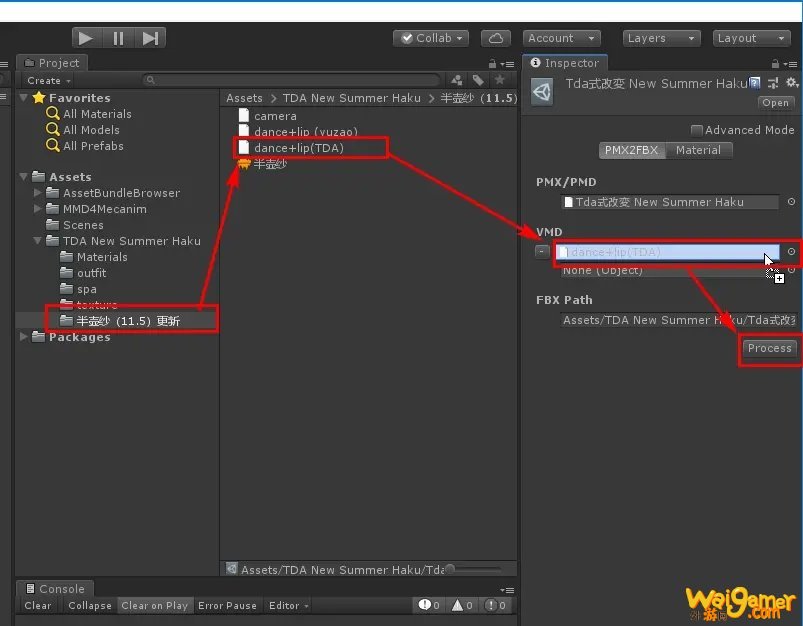This screenshot has height=626, width=803.
Task: Toggle Collapse in the Console
Action: 90,606
